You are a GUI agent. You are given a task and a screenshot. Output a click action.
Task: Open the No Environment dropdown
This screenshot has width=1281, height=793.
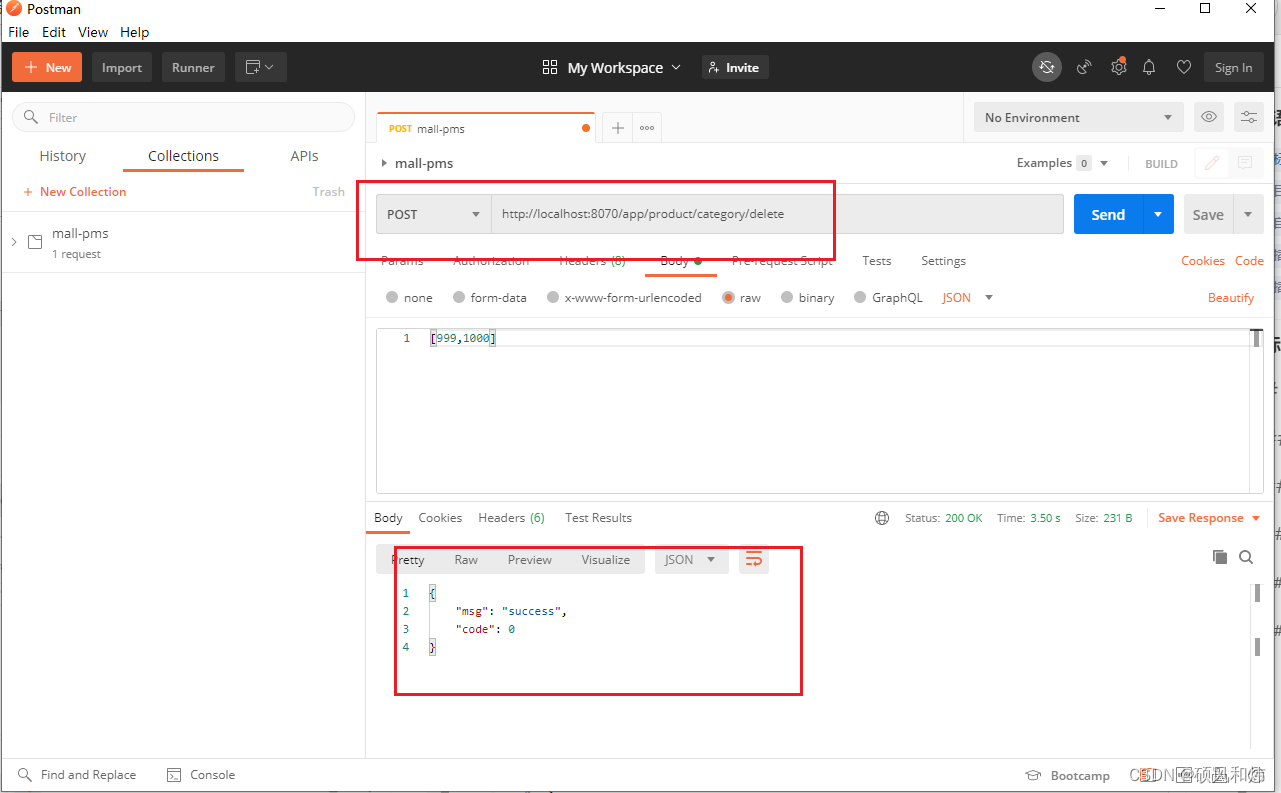(1078, 117)
